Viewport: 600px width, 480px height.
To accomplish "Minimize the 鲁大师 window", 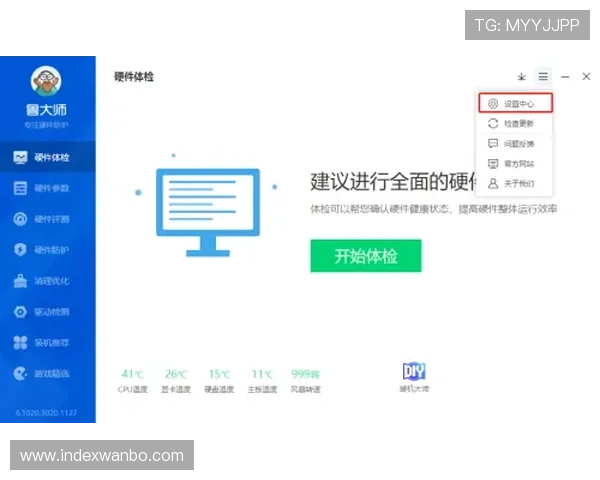I will tap(565, 77).
